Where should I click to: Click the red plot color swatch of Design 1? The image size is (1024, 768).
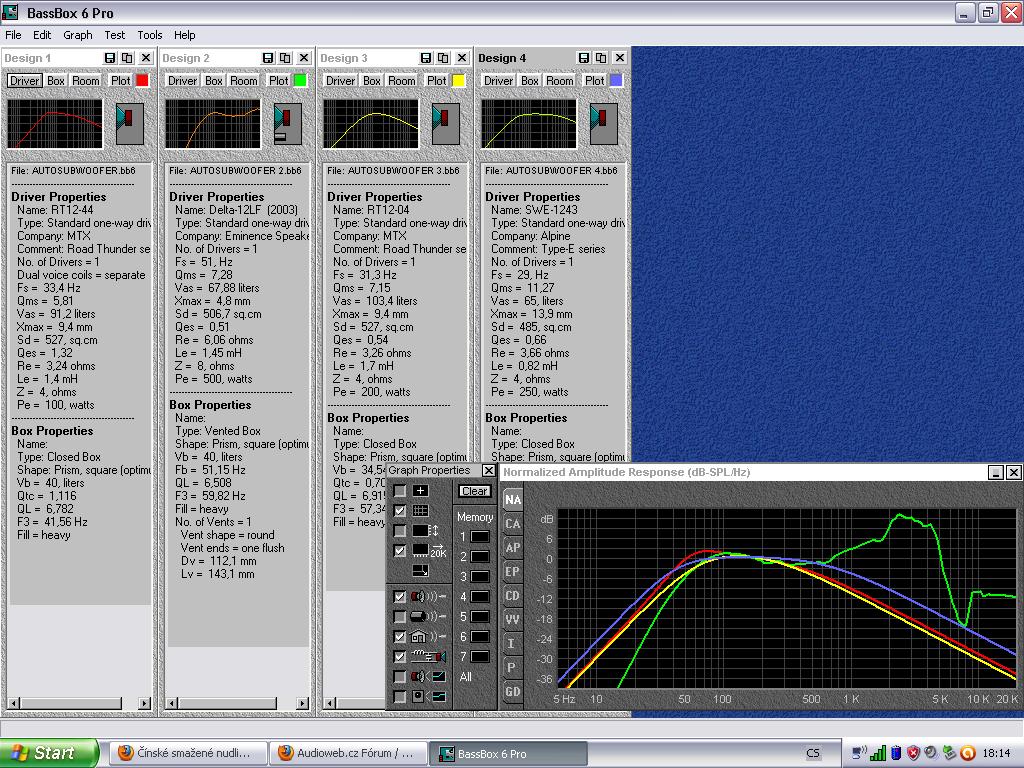tap(142, 80)
